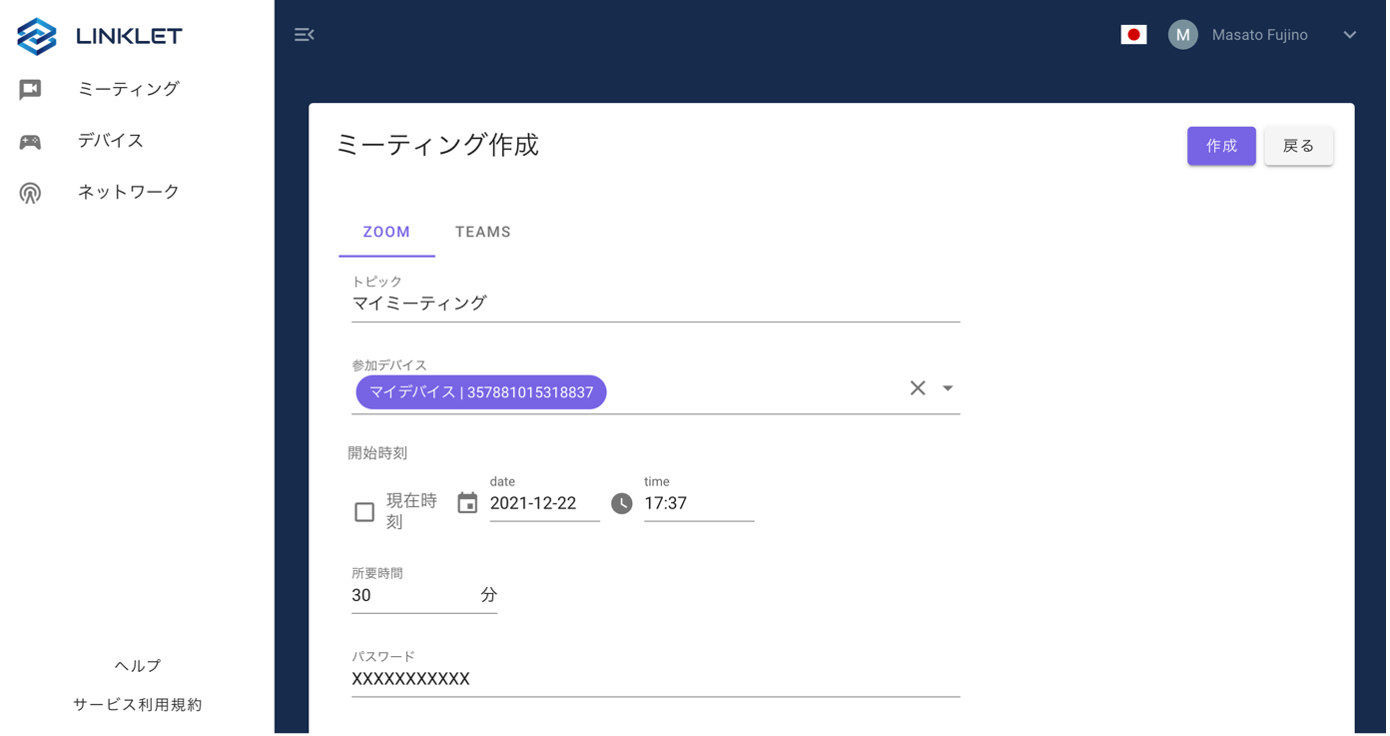The width and height of the screenshot is (1390, 736).
Task: Clear the selected devices with X icon
Action: pos(917,388)
